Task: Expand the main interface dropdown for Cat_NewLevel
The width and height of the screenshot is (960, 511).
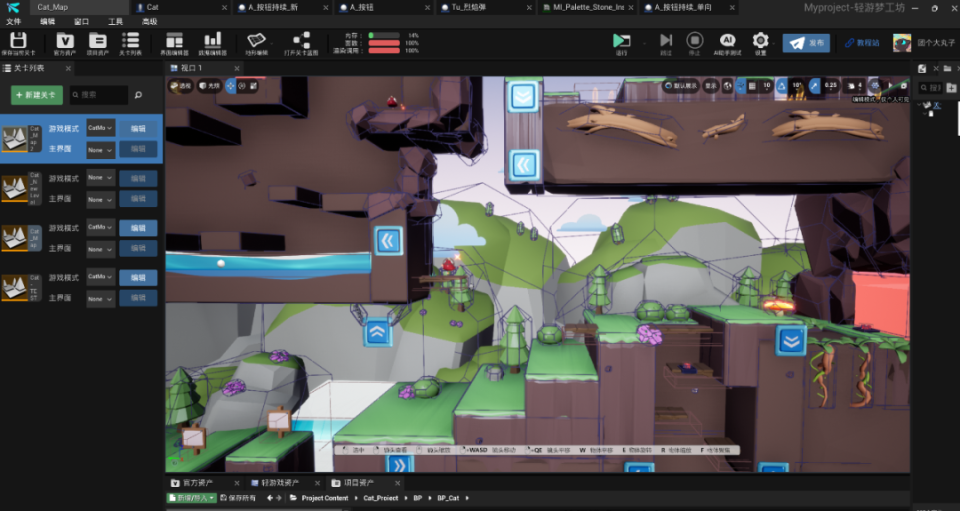Action: [x=101, y=199]
